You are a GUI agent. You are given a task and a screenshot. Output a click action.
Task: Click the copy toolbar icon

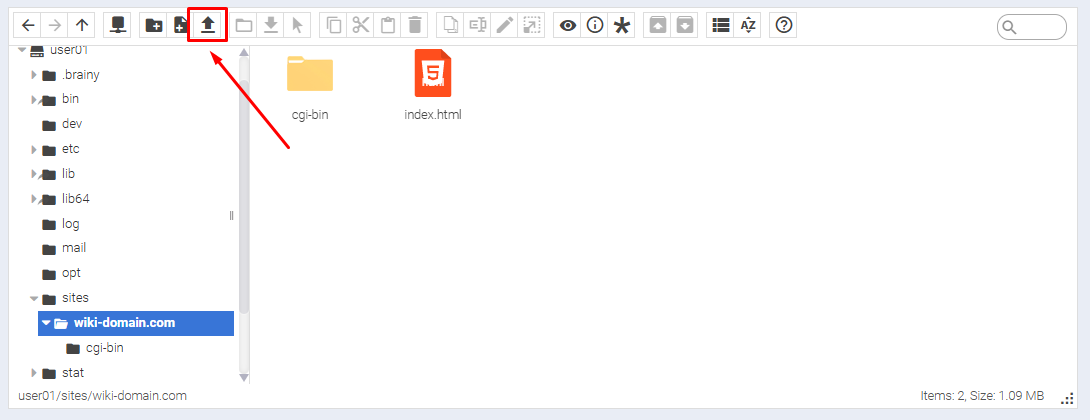334,26
